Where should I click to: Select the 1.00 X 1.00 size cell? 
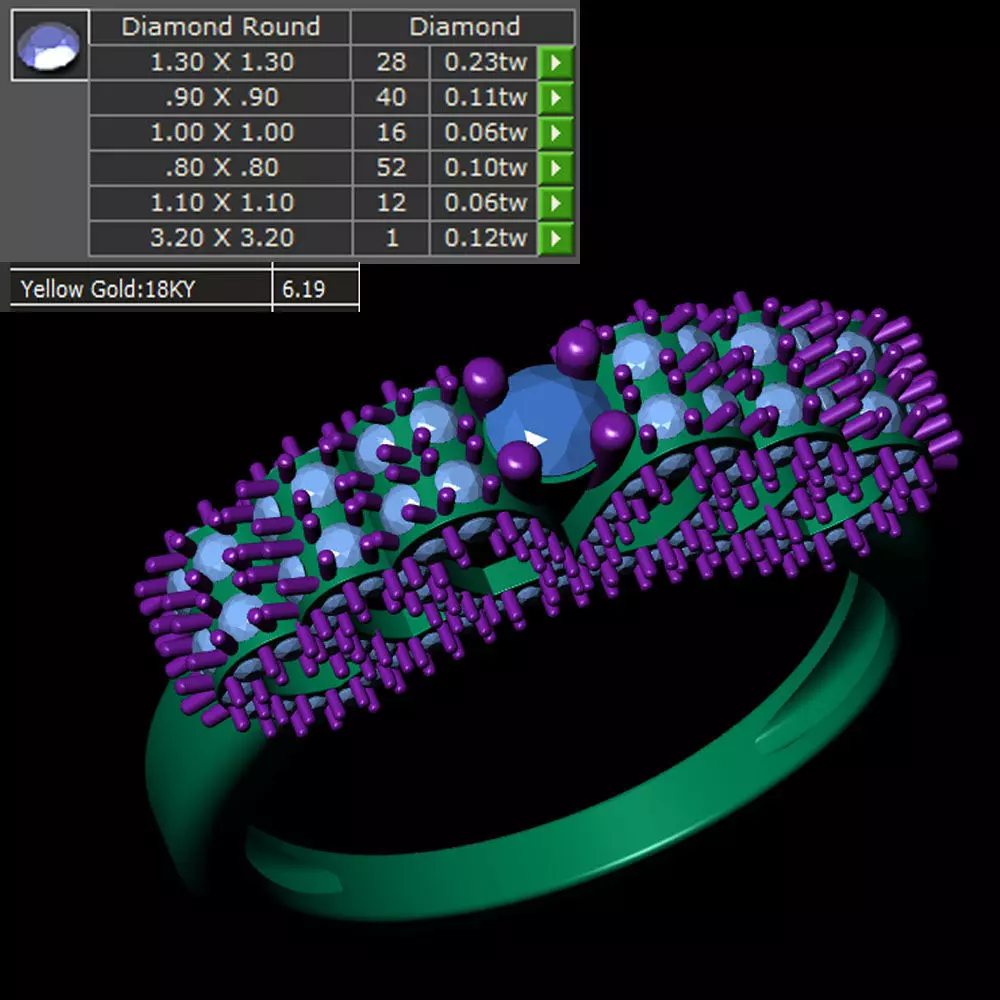(x=221, y=133)
